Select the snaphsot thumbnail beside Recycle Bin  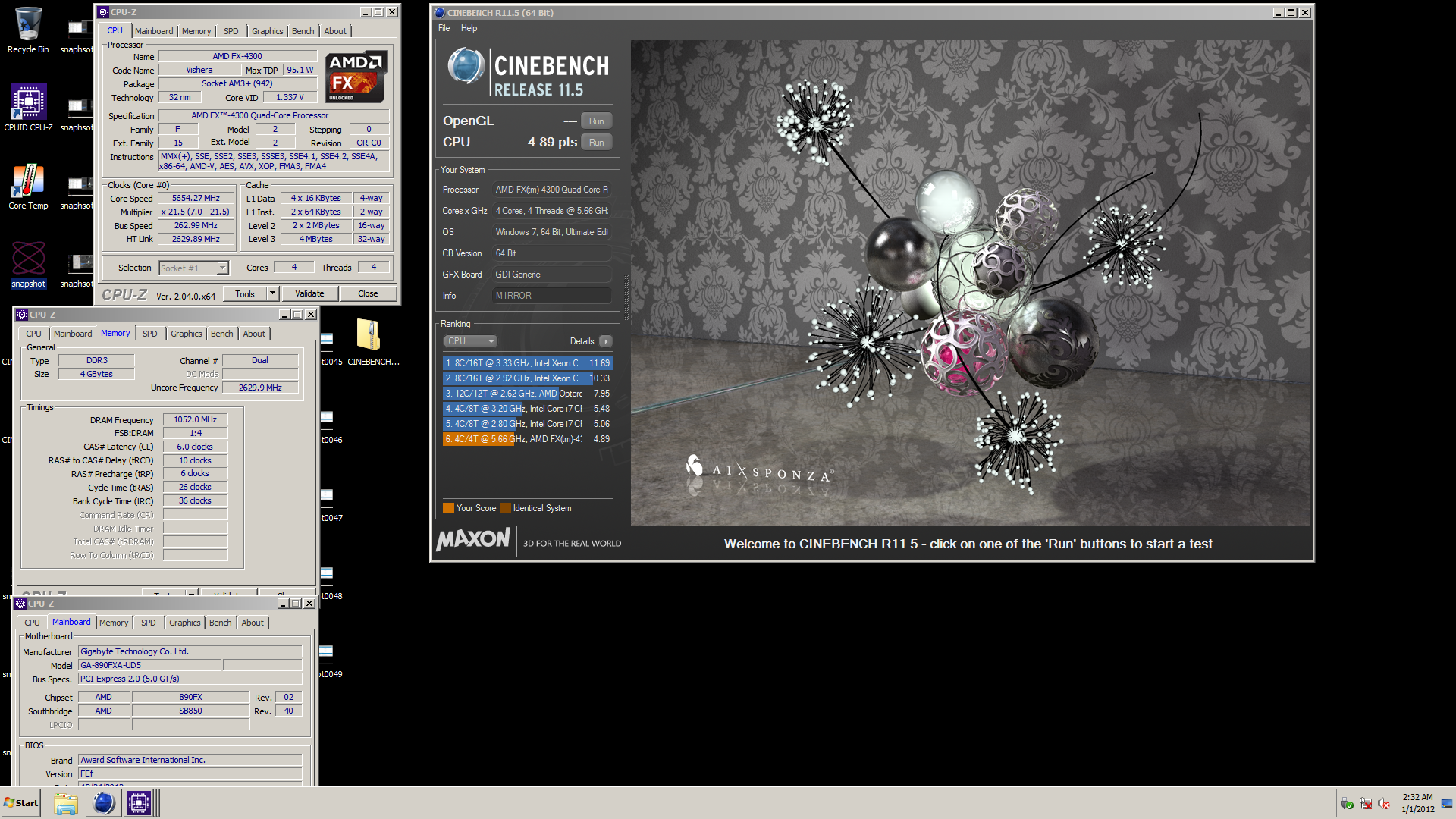point(77,34)
